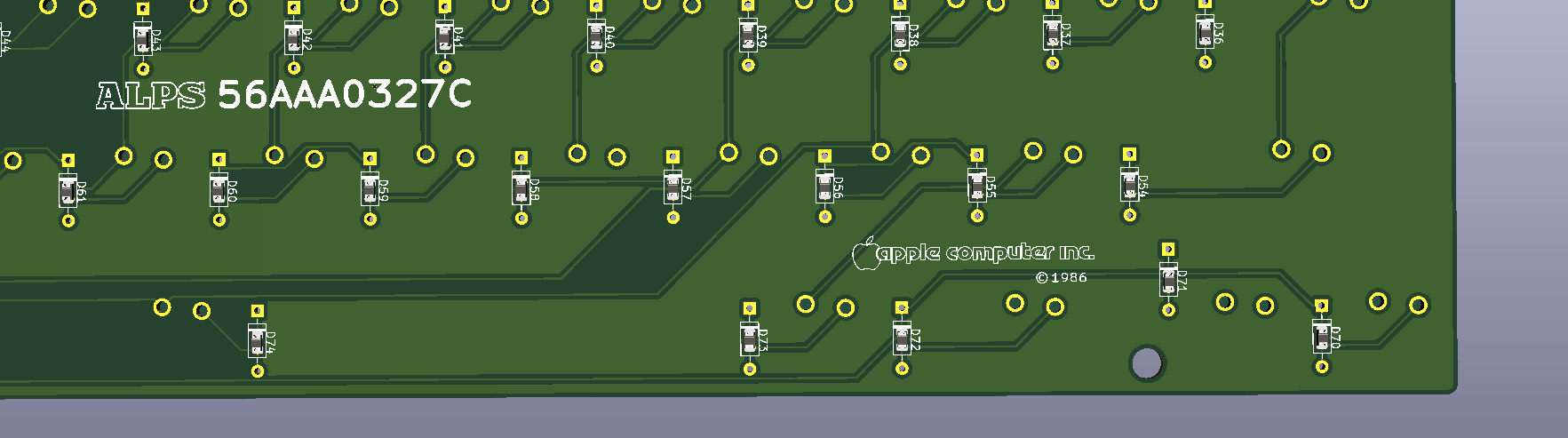
Task: Select diode component D38
Action: coord(900,34)
